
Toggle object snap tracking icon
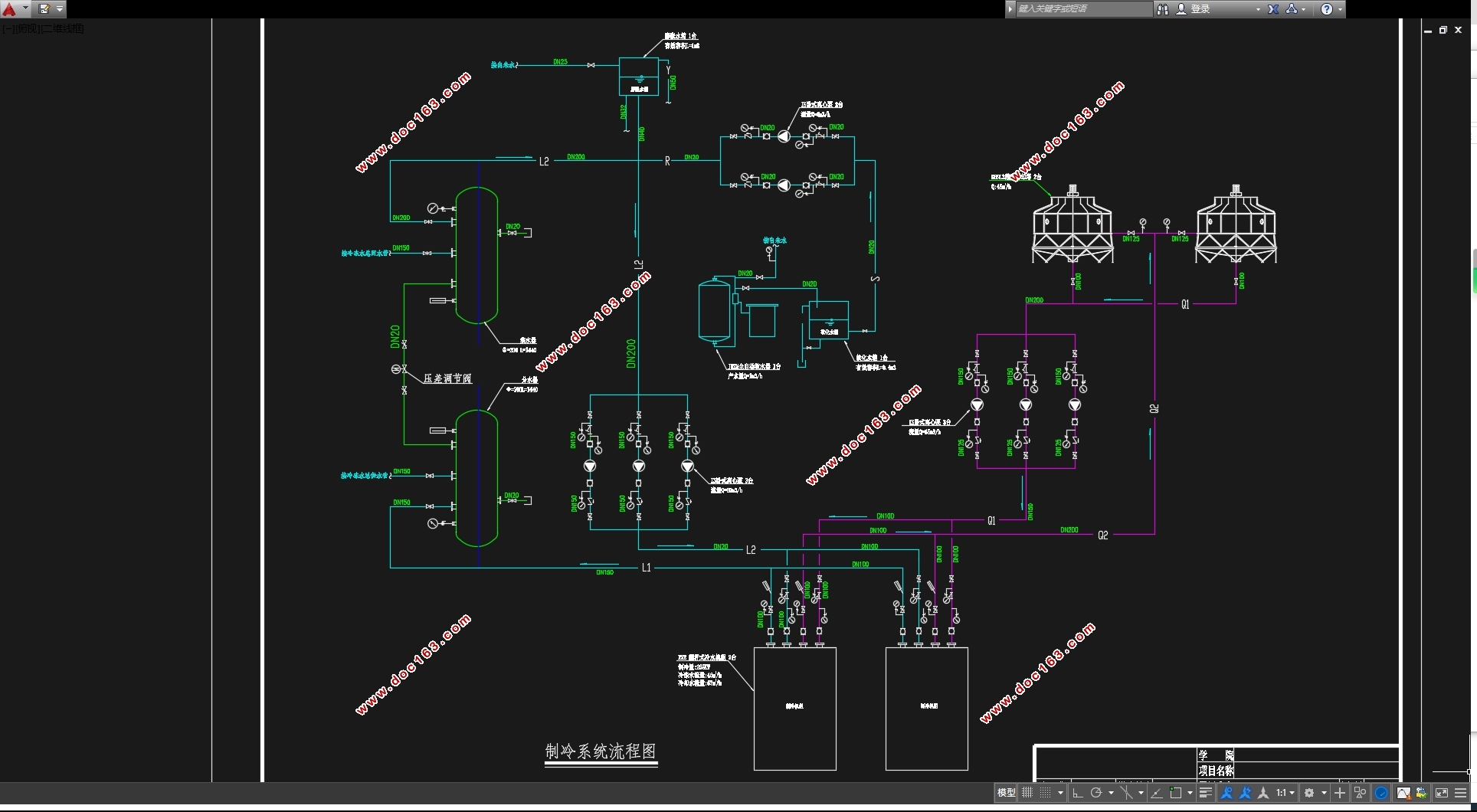tap(1156, 793)
